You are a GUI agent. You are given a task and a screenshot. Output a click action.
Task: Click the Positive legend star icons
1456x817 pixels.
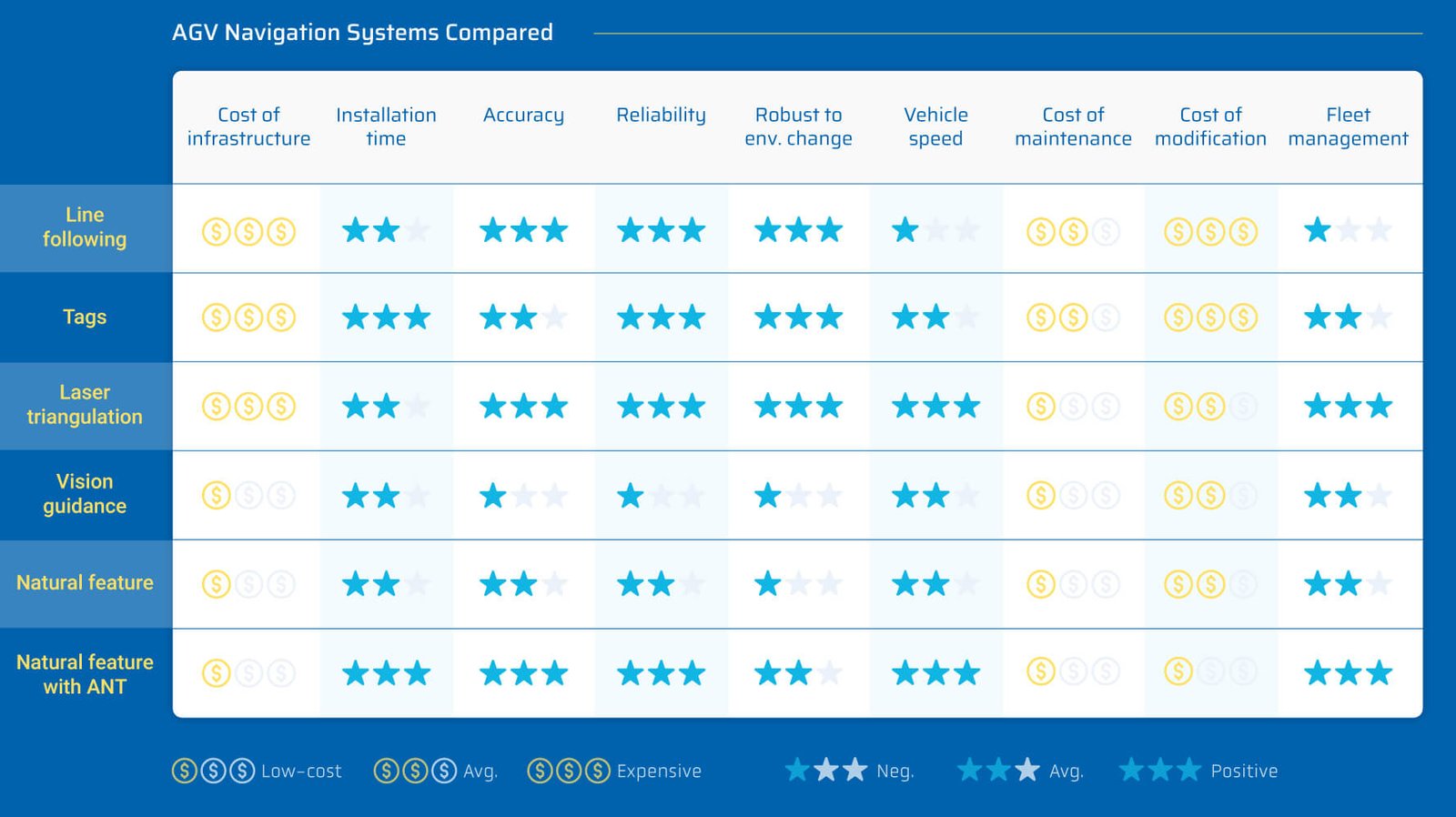1160,771
